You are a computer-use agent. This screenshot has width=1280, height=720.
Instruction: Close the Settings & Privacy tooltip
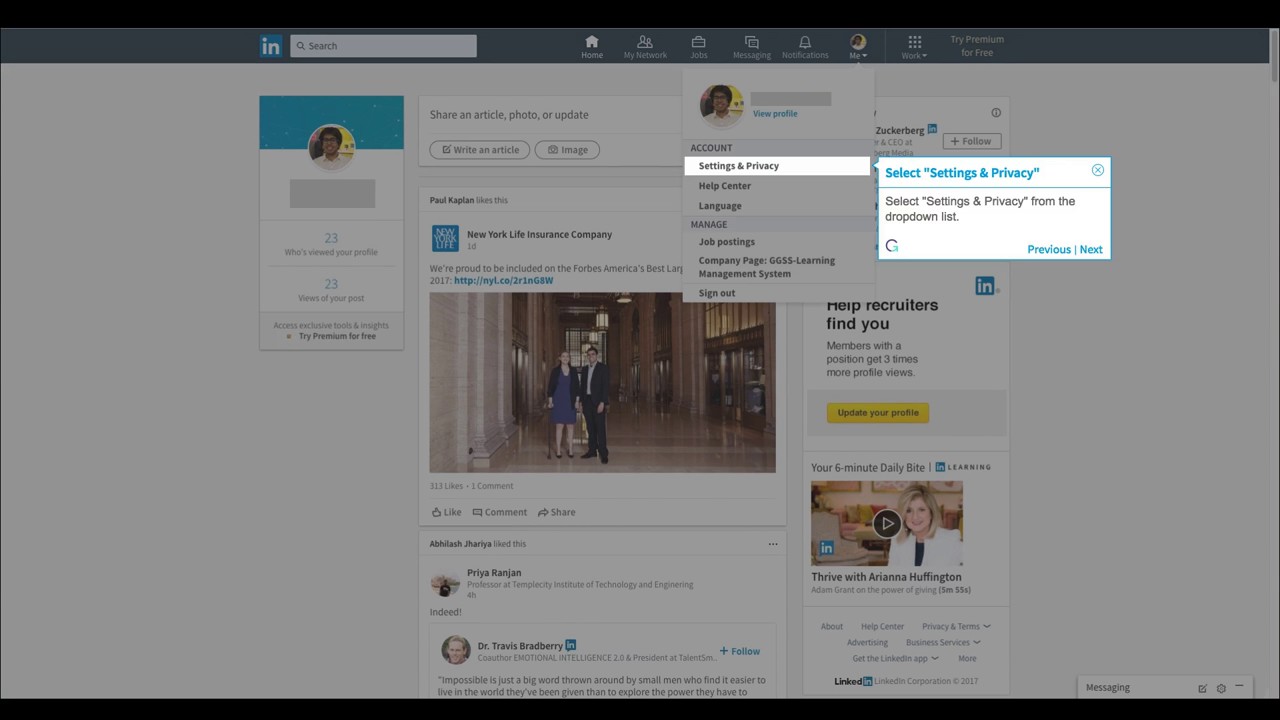point(1097,170)
